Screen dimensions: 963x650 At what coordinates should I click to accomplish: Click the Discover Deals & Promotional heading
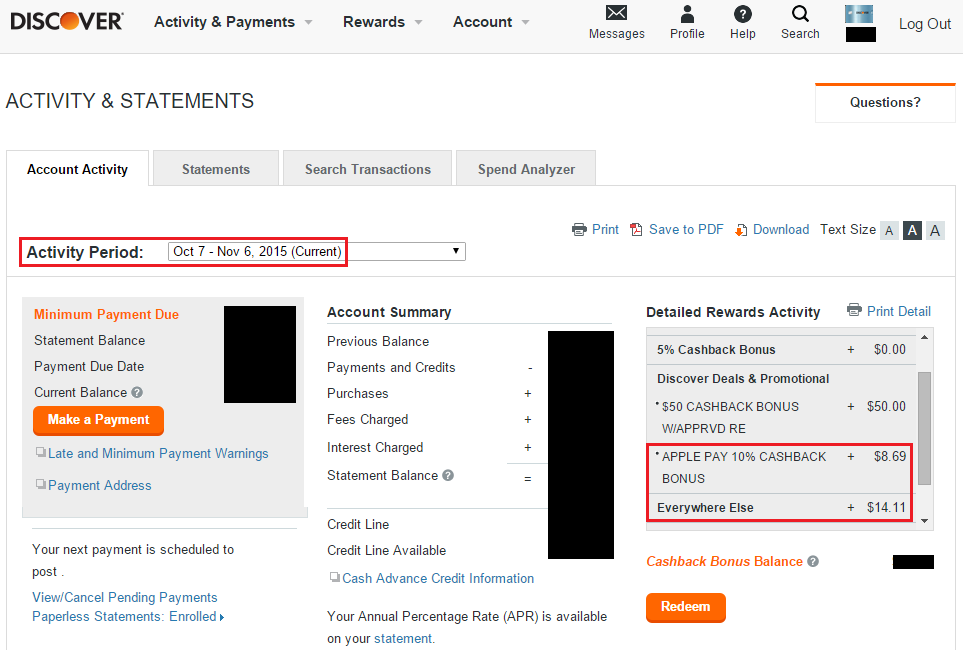pyautogui.click(x=743, y=378)
